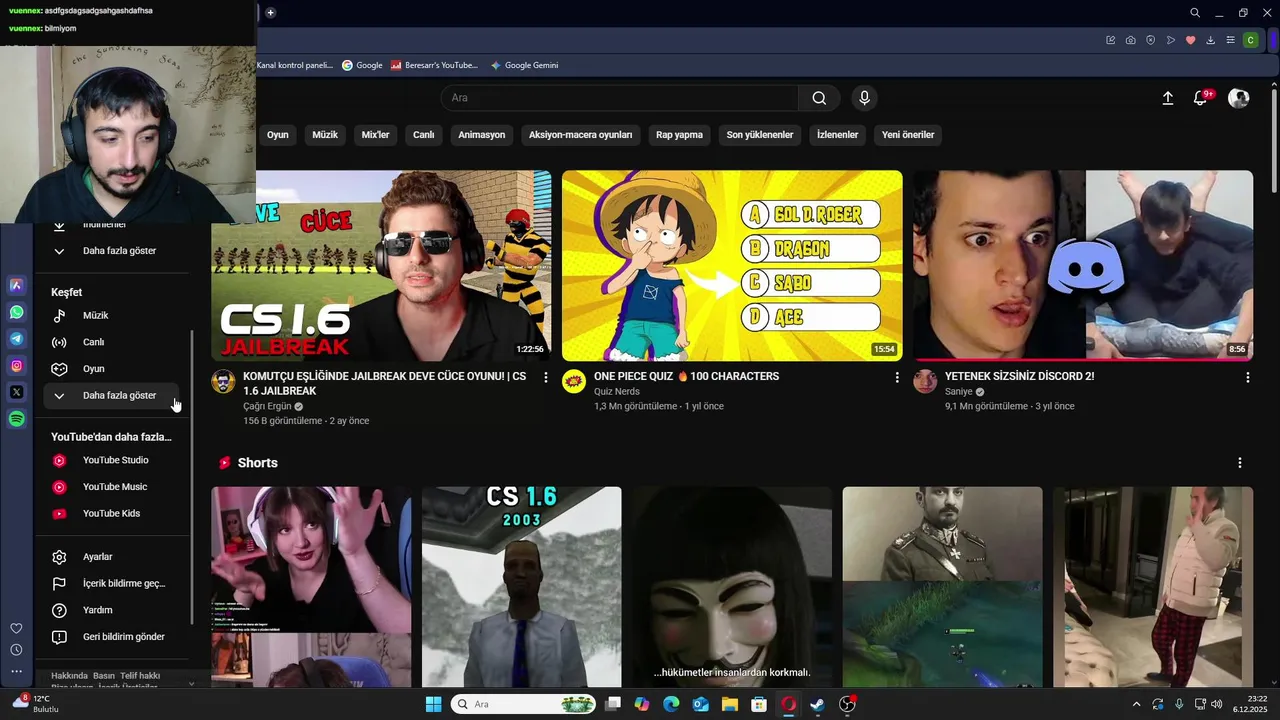Open Aria AI in Opera sidebar
Image resolution: width=1280 pixels, height=720 pixels.
pyautogui.click(x=16, y=285)
